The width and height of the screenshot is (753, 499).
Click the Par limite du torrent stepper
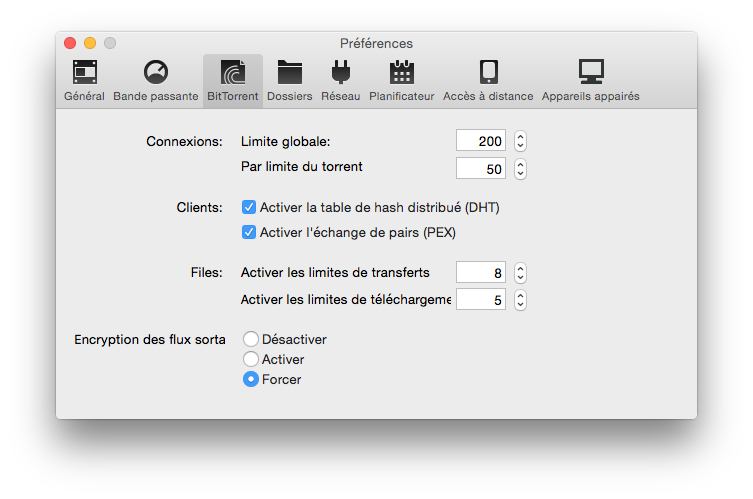coord(520,169)
